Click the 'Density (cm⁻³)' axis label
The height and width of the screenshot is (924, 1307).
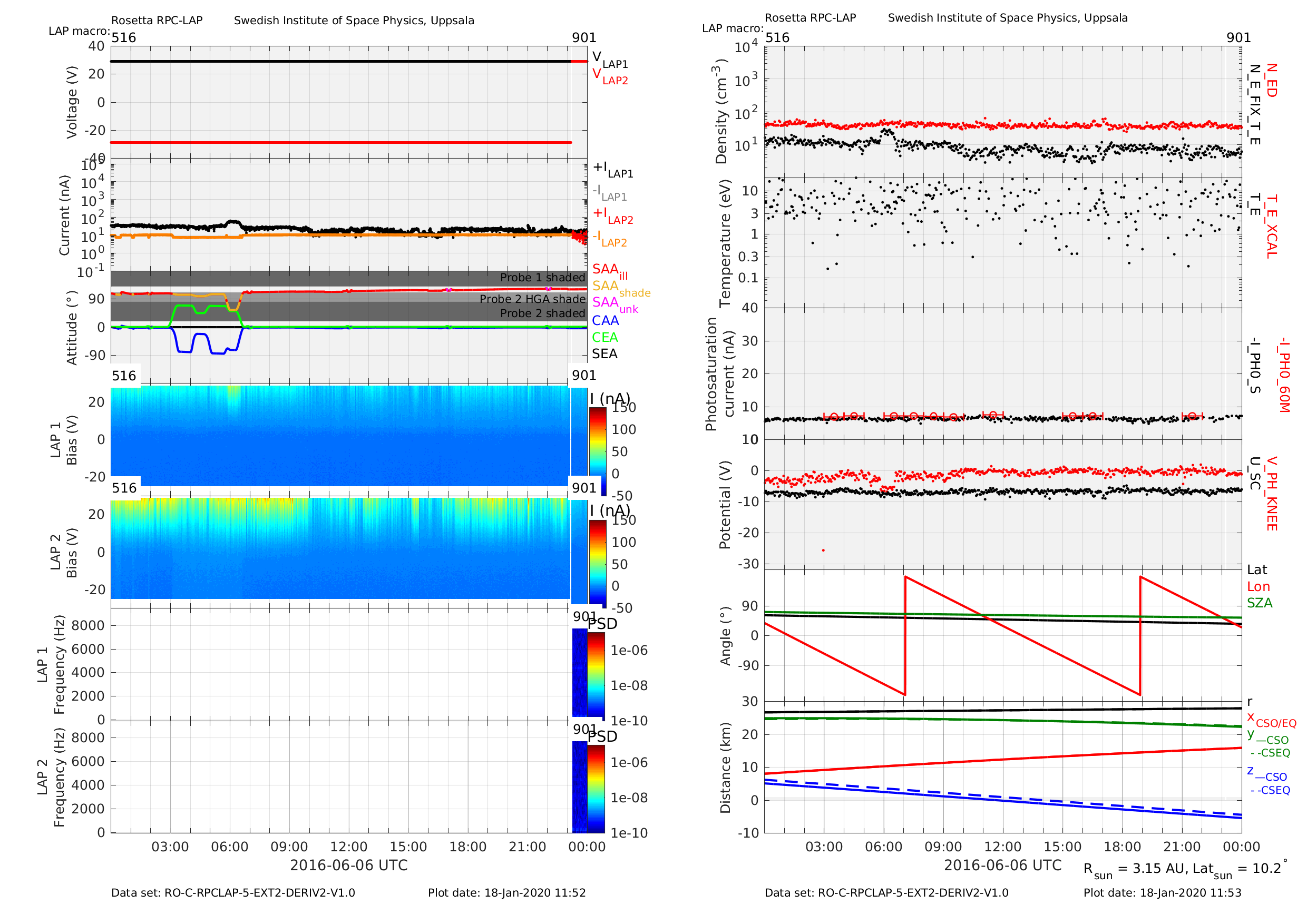click(721, 111)
